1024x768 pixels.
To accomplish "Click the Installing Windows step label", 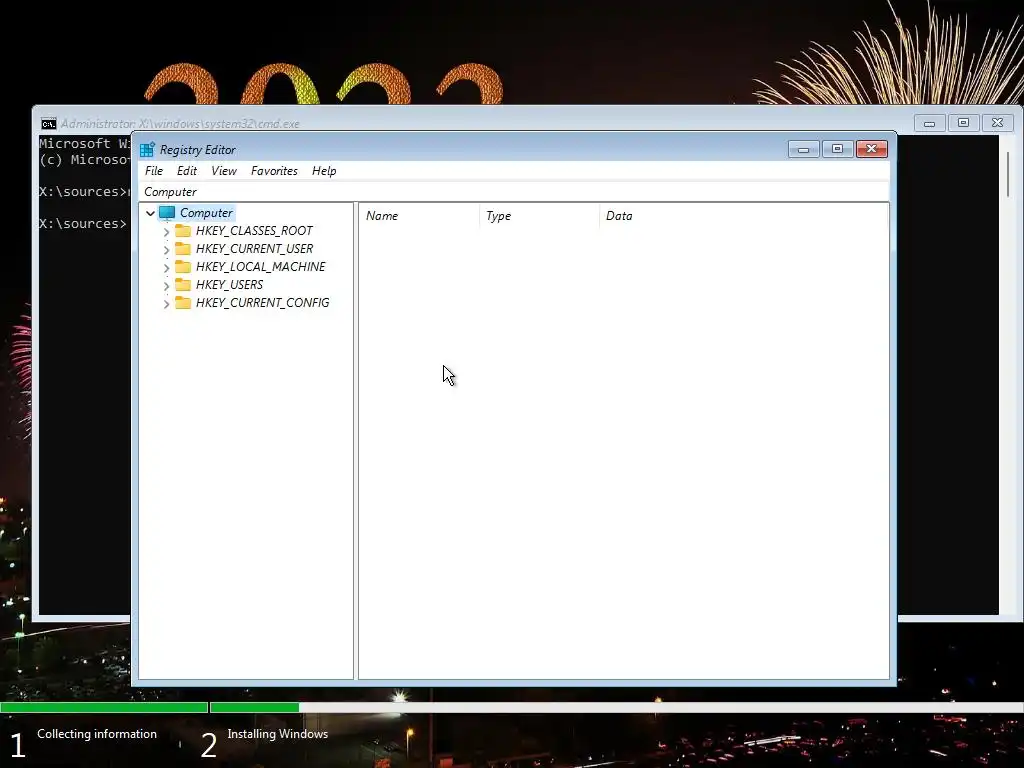I will point(278,734).
